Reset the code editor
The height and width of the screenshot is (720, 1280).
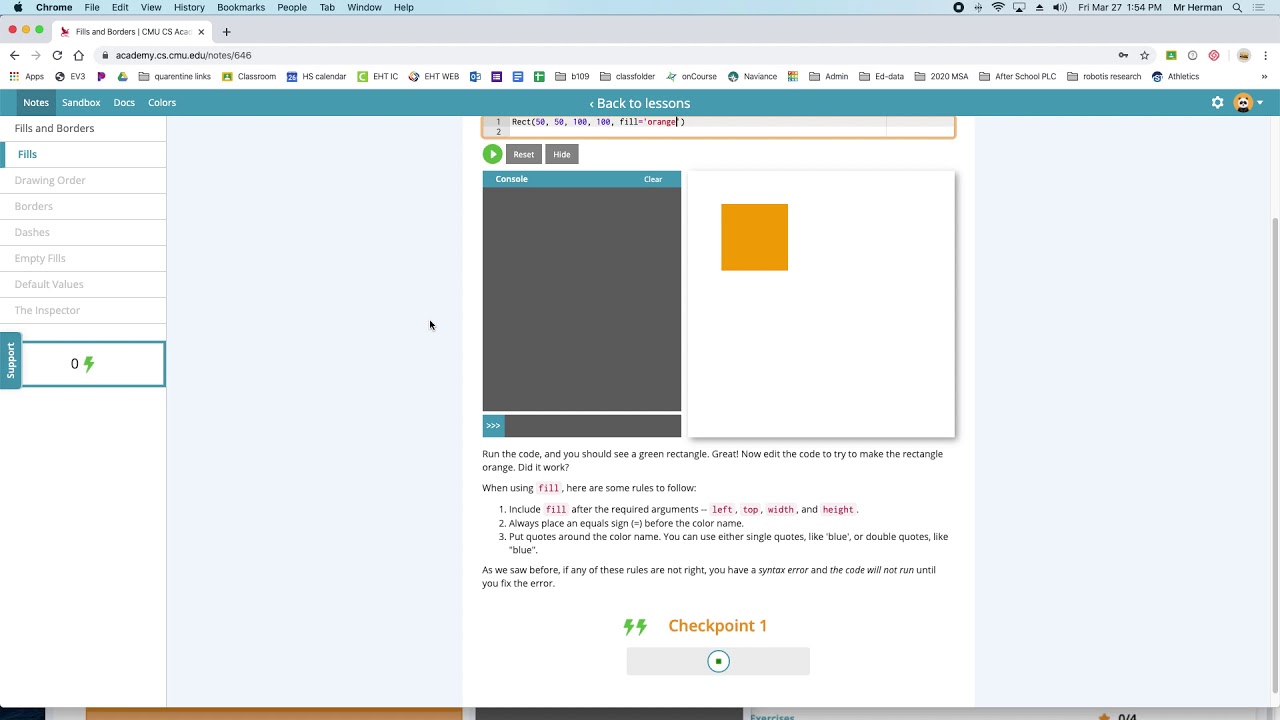pyautogui.click(x=524, y=154)
